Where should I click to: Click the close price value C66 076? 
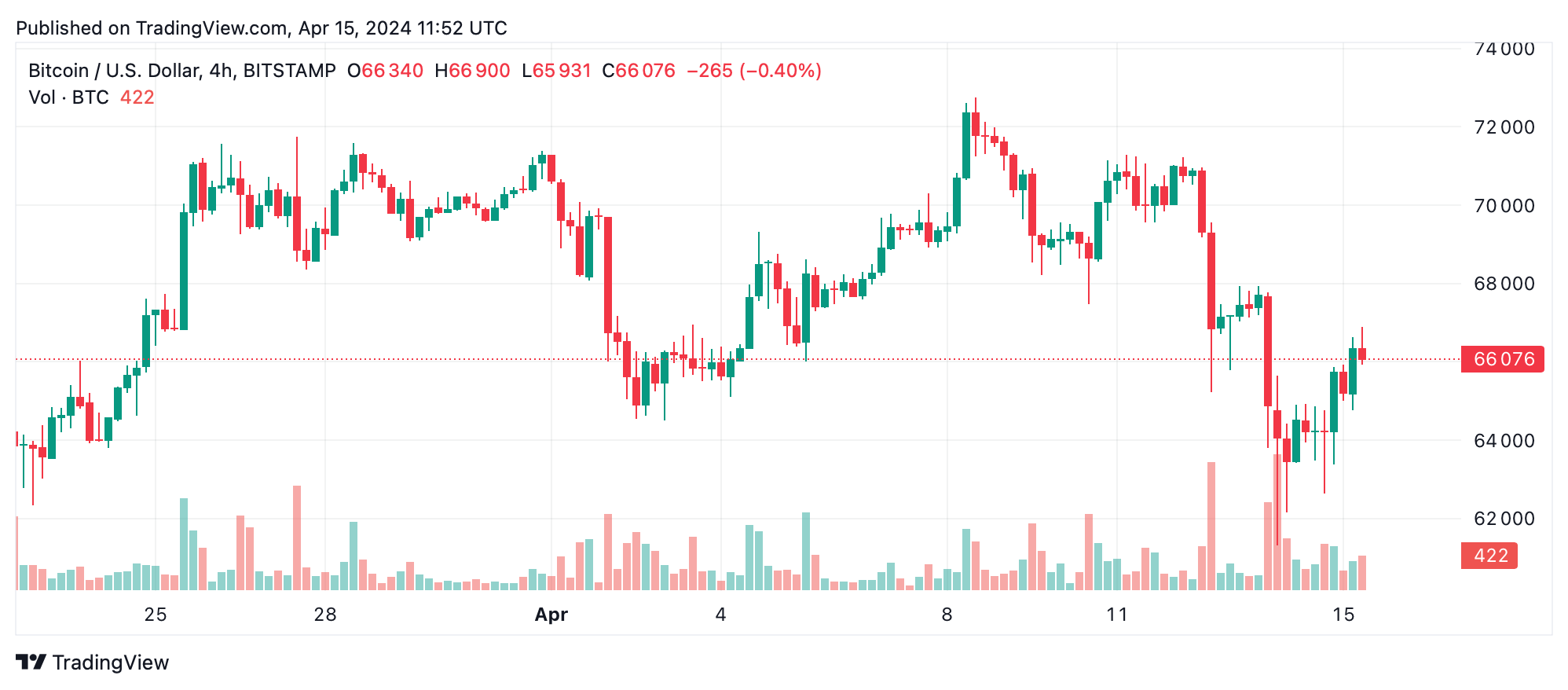click(639, 71)
